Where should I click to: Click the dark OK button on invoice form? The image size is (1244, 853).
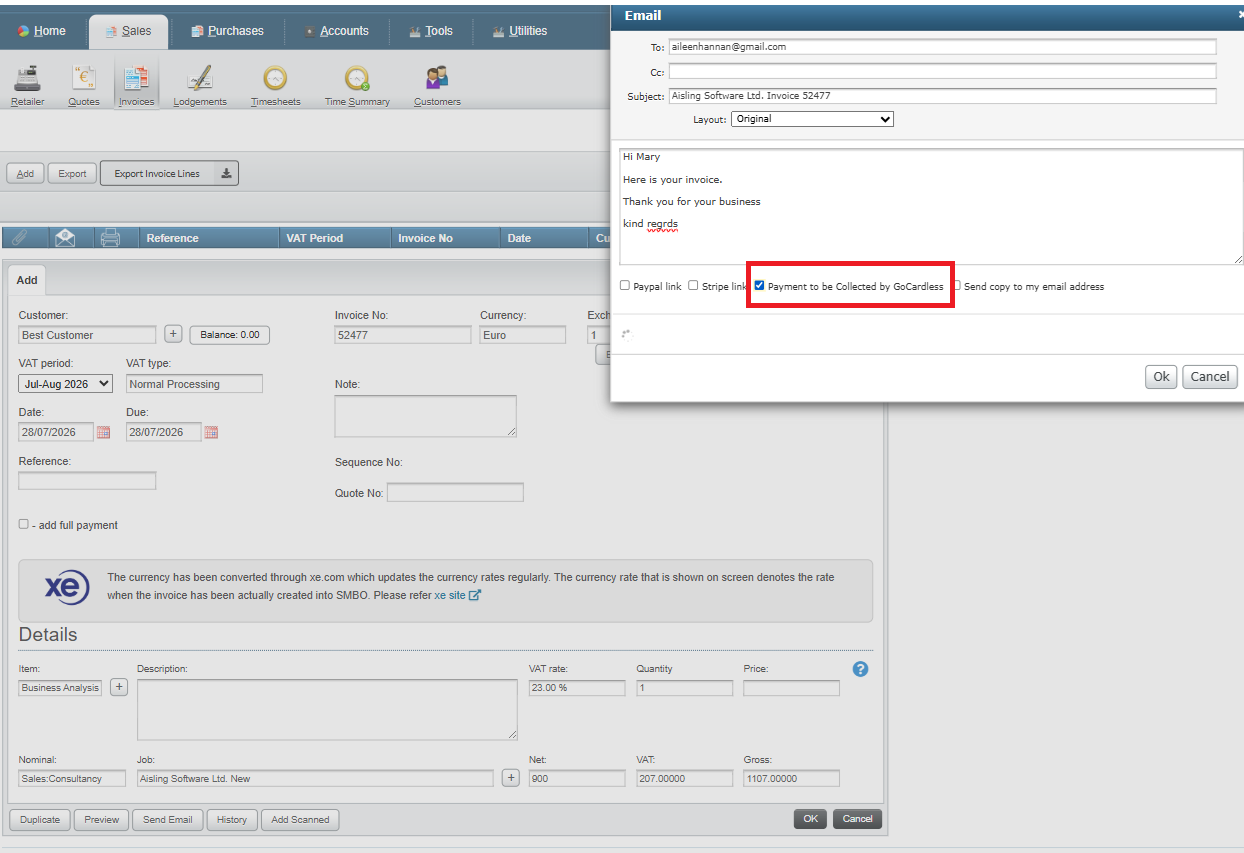pyautogui.click(x=810, y=819)
